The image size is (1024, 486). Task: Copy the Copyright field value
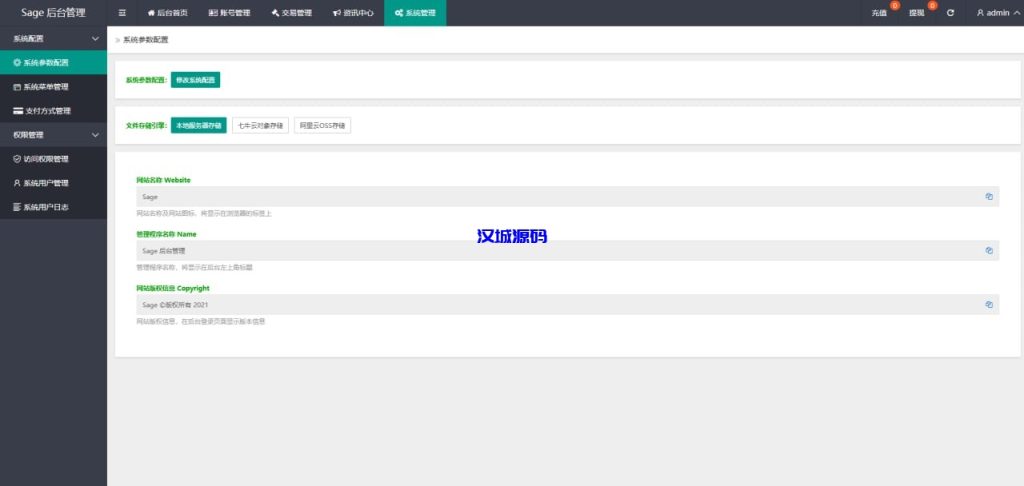(988, 304)
